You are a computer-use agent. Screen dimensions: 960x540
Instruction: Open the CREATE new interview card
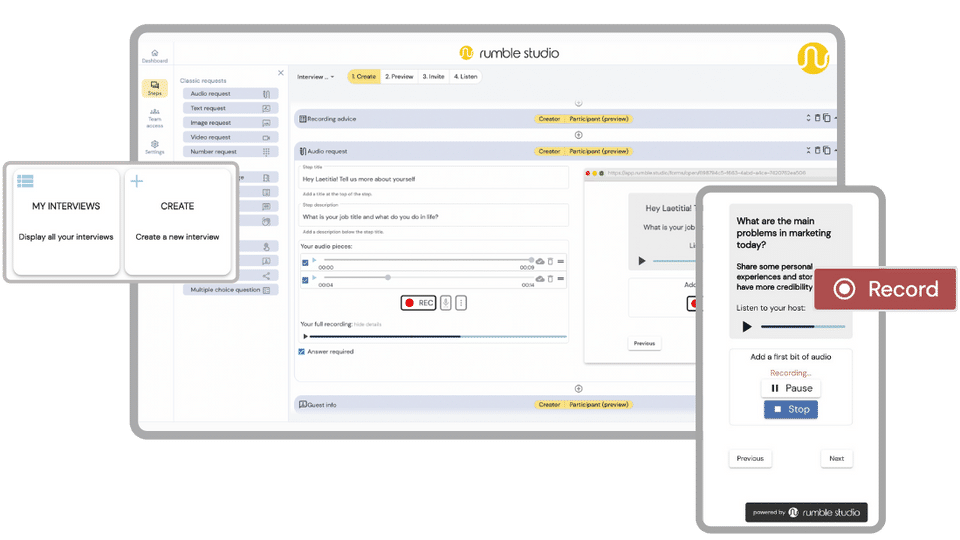coord(178,222)
